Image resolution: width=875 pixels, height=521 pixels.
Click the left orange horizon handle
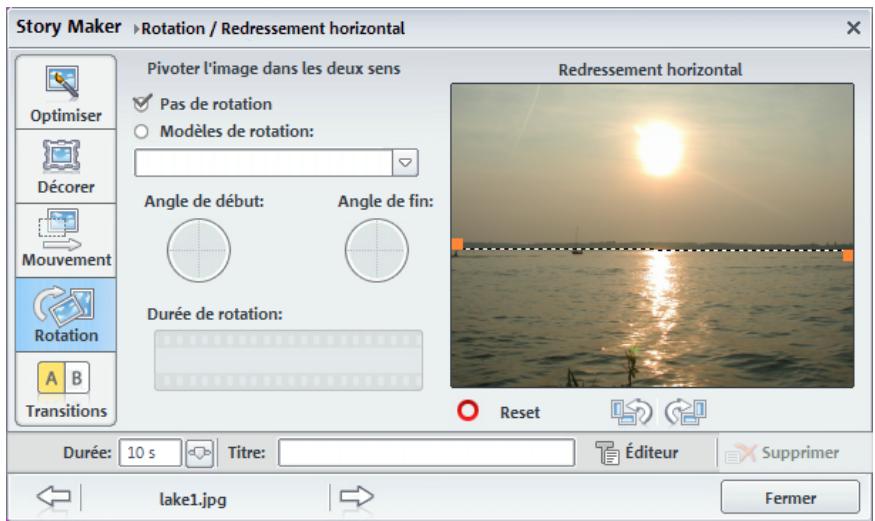click(x=457, y=244)
